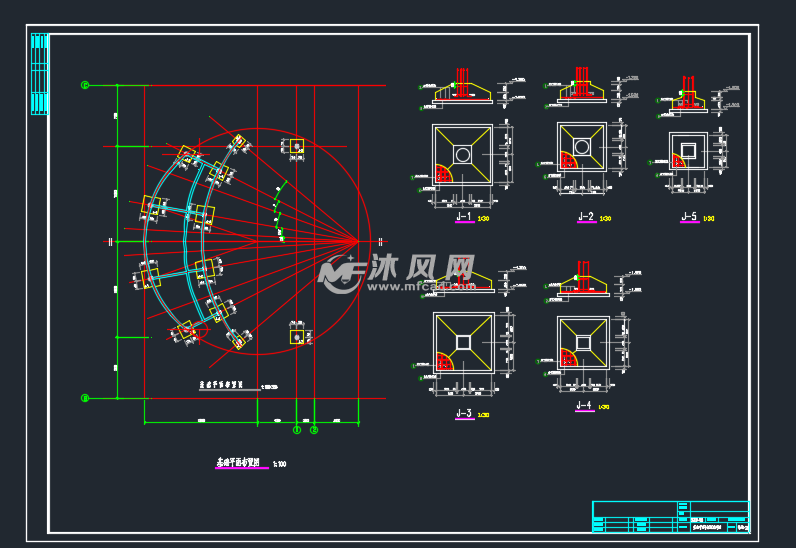The image size is (796, 548).
Task: Select the cyan title block at bottom right
Action: click(670, 516)
